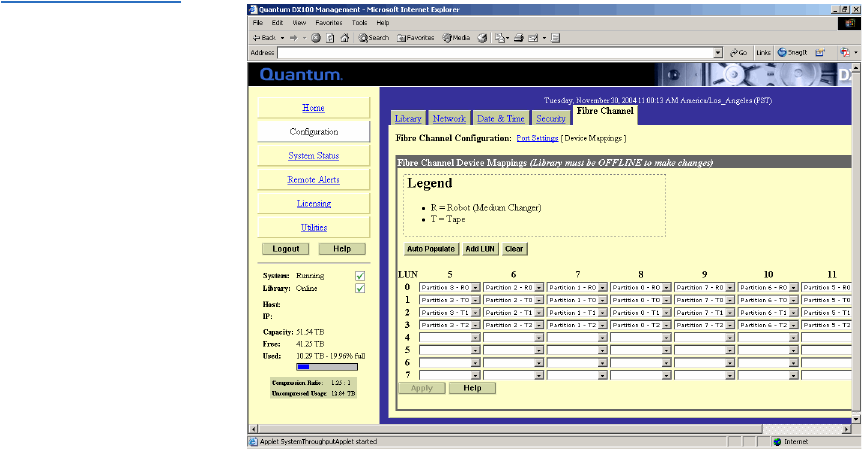Switch to the Date & Time tab
The image size is (862, 449).
tap(501, 119)
